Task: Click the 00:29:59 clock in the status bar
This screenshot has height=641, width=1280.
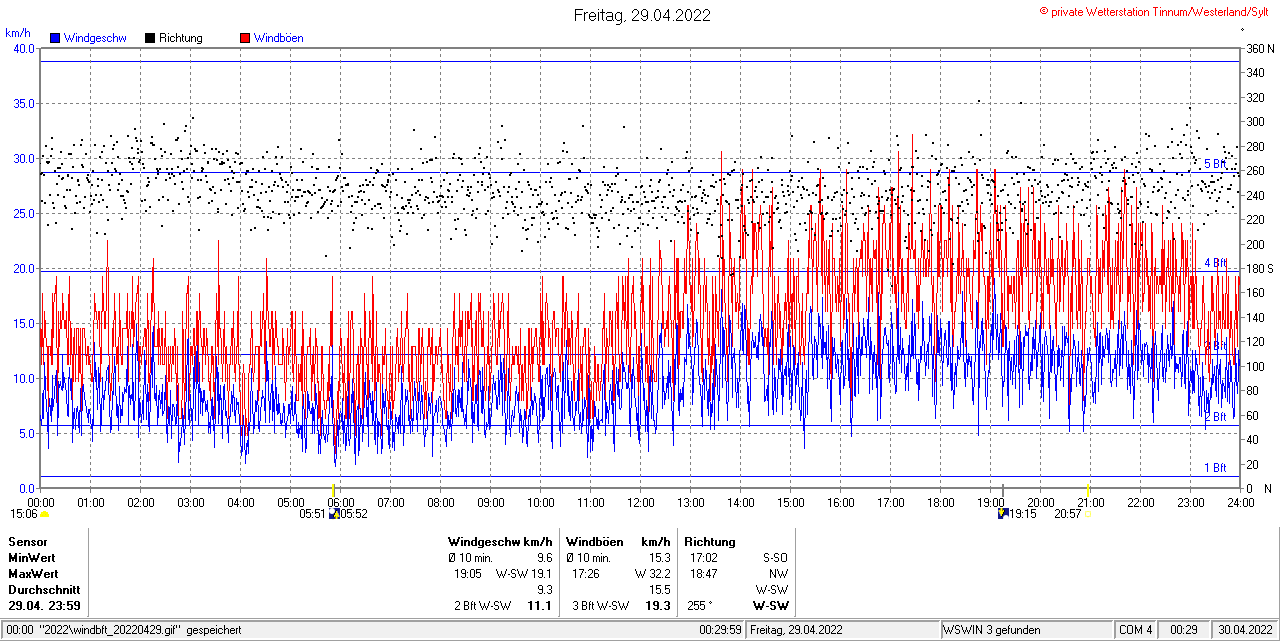Action: click(x=720, y=630)
